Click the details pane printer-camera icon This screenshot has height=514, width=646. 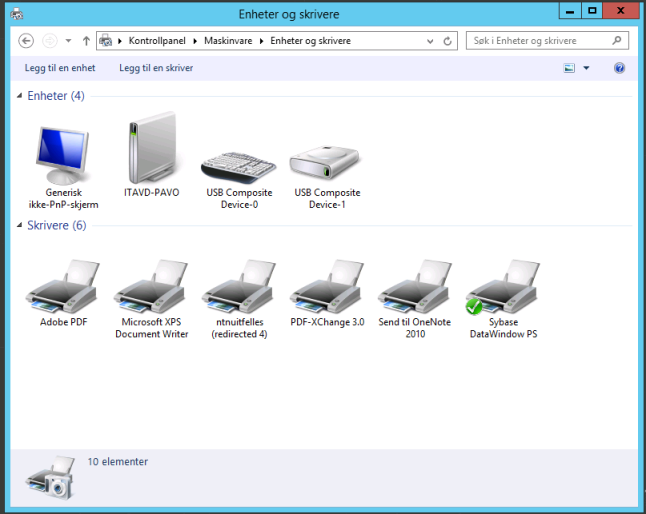51,478
